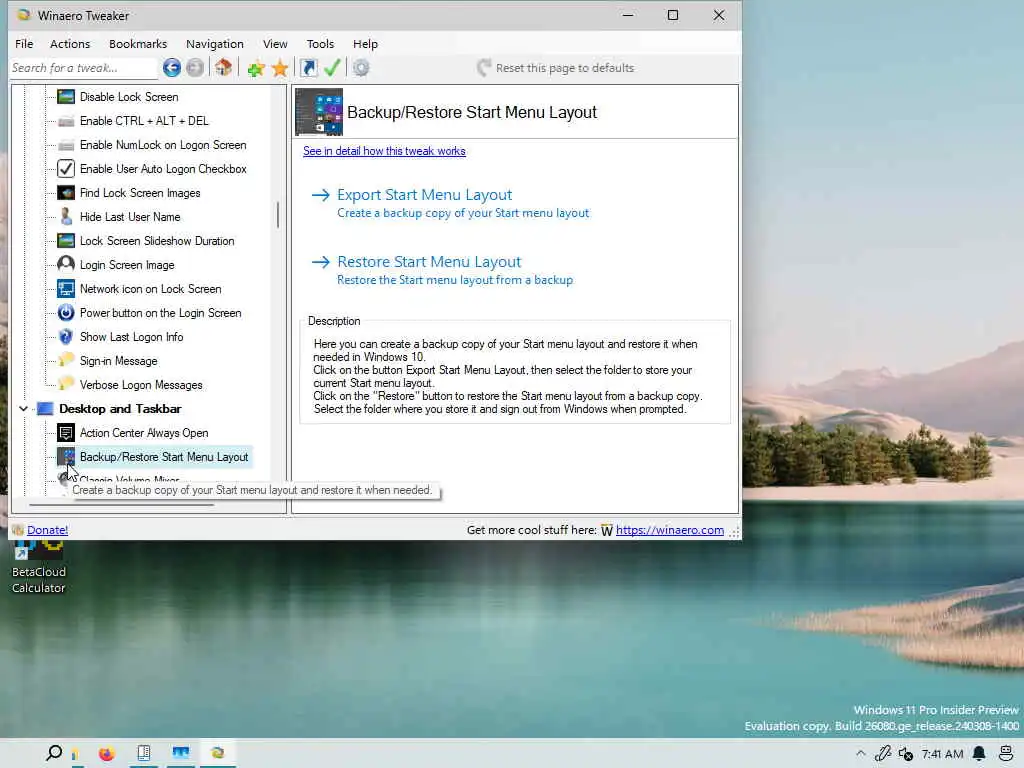Image resolution: width=1024 pixels, height=768 pixels.
Task: Click the Show Last Logon Info icon
Action: pyautogui.click(x=66, y=337)
